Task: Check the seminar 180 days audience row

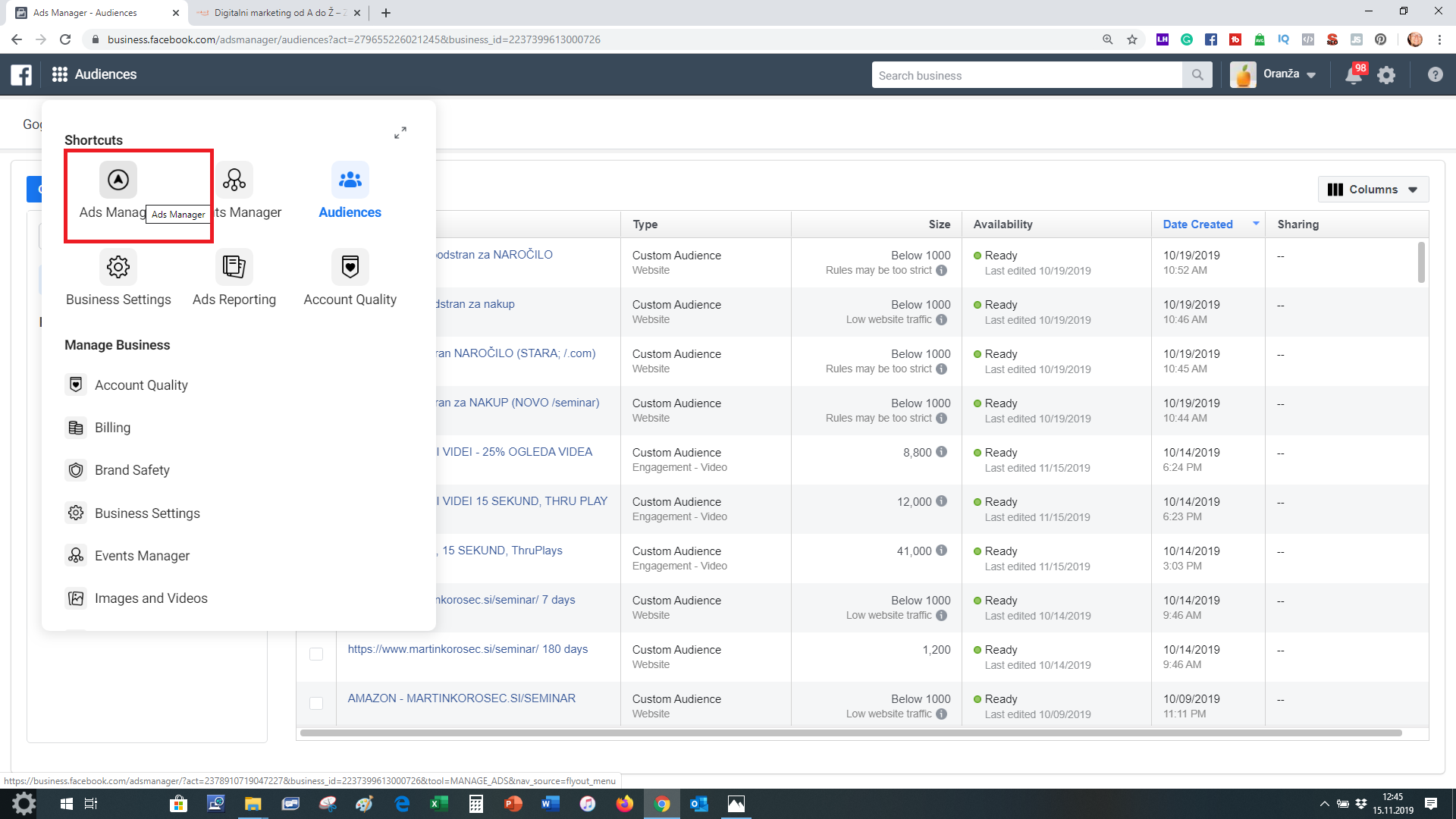Action: pyautogui.click(x=316, y=654)
